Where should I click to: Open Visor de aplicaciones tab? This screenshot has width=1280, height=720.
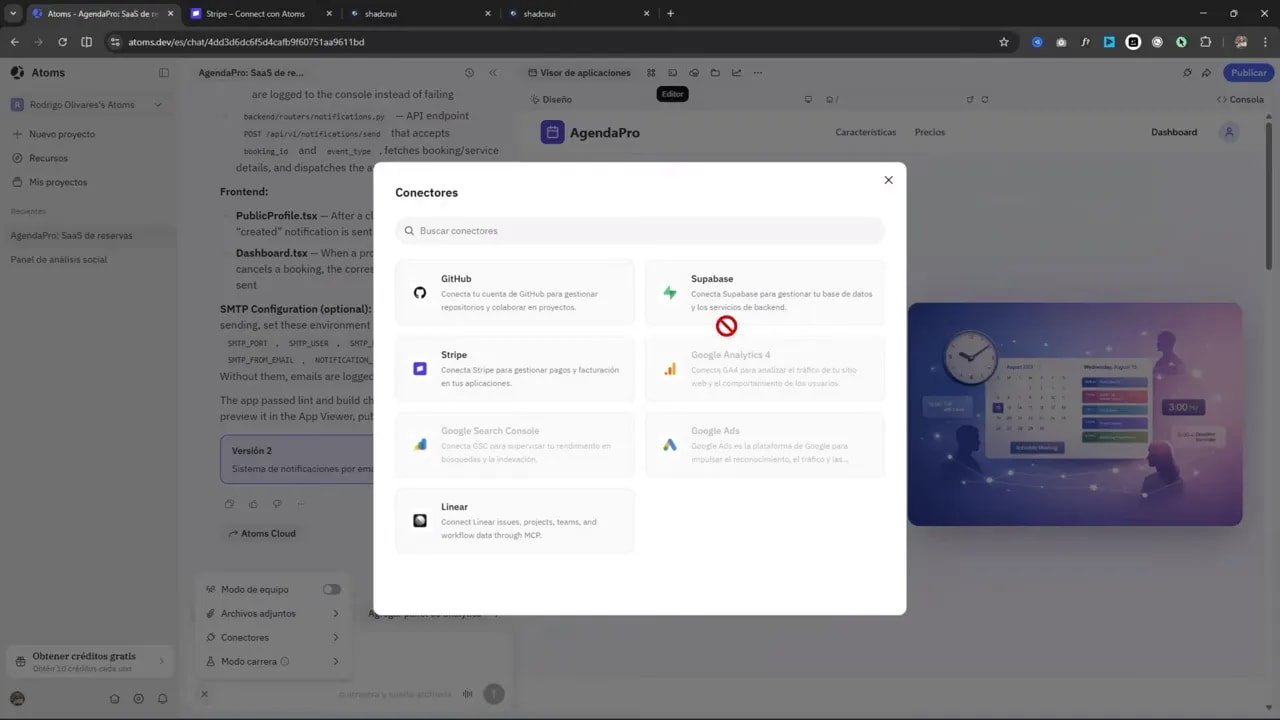[x=578, y=73]
